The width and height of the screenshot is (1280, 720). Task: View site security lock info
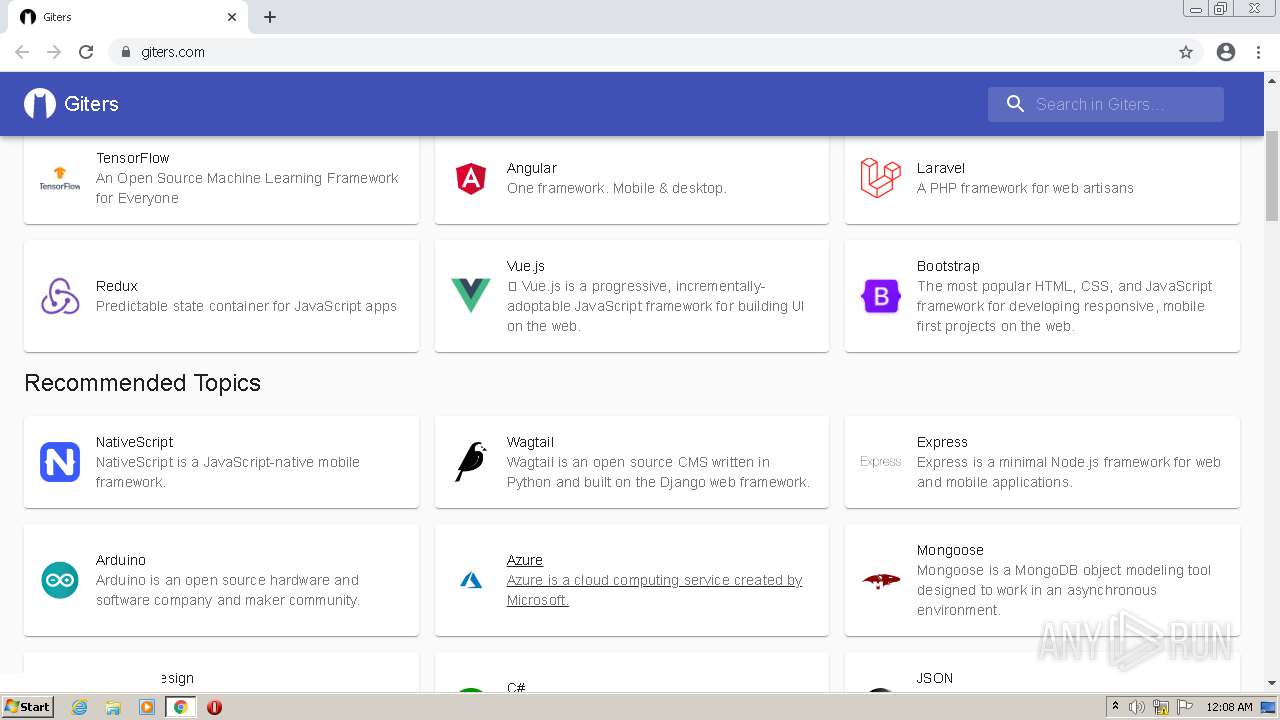(125, 52)
